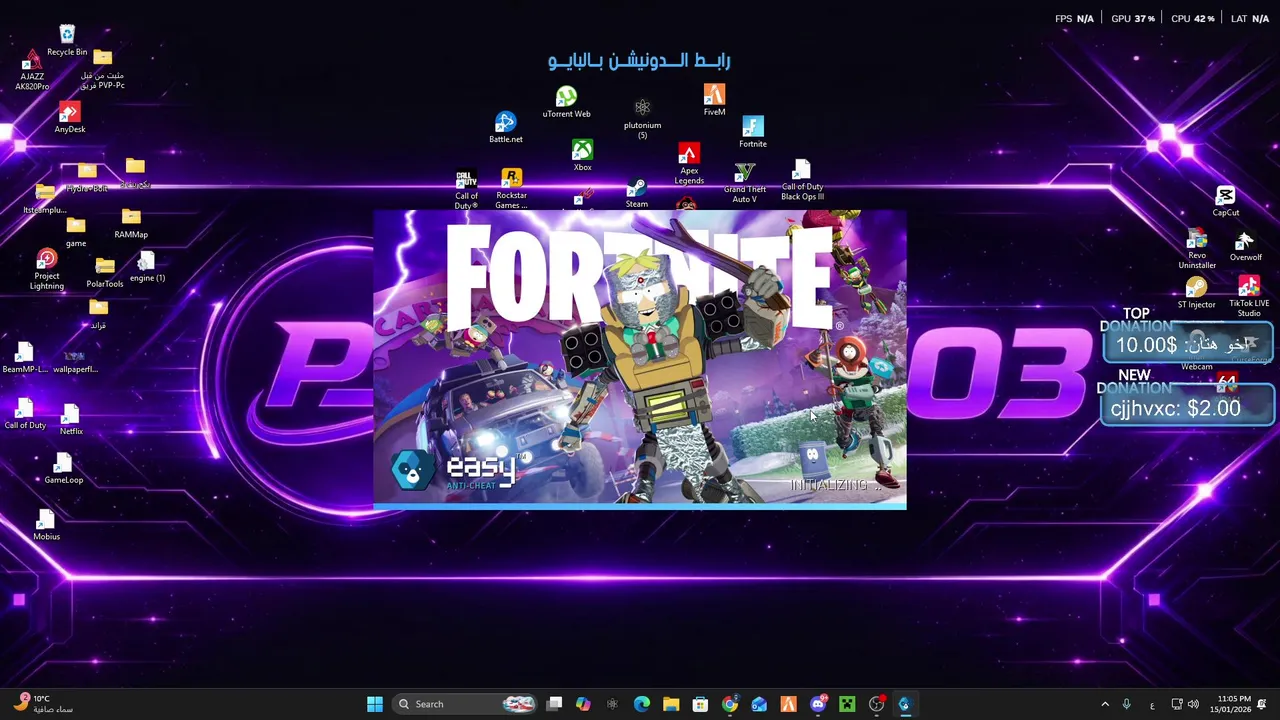Open Microsoft Store taskbar icon
Image resolution: width=1280 pixels, height=720 pixels.
(x=700, y=704)
